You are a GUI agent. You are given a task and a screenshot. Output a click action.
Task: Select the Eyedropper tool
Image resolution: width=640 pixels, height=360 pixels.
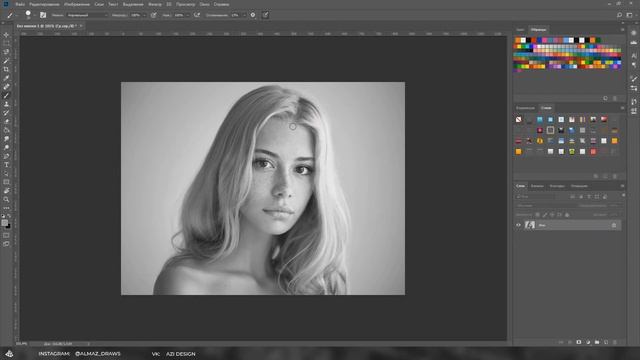6,78
